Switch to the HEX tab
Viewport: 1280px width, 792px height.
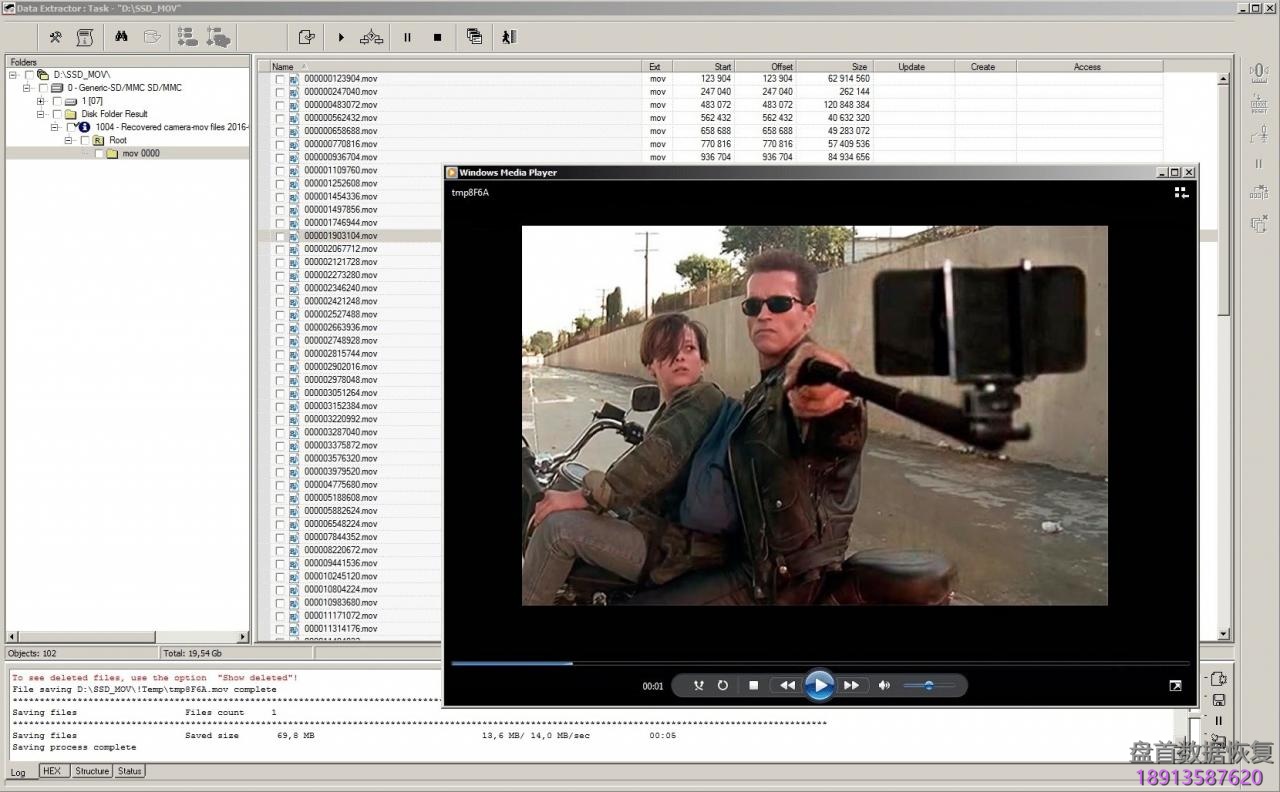click(52, 771)
